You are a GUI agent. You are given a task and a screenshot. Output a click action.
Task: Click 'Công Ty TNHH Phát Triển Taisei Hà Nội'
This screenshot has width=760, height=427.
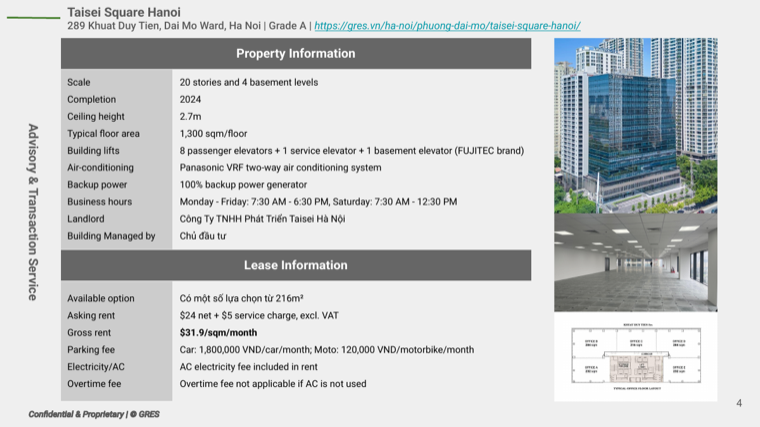[x=262, y=219]
